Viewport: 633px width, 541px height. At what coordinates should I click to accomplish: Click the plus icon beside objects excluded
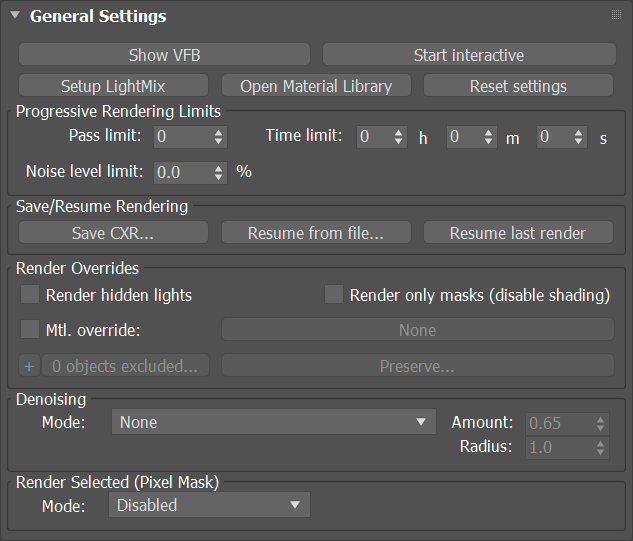(x=29, y=366)
